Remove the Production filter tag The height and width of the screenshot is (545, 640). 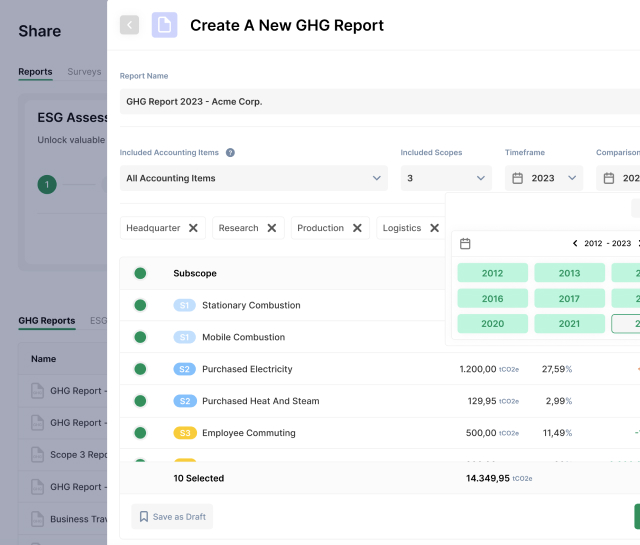[x=356, y=228]
